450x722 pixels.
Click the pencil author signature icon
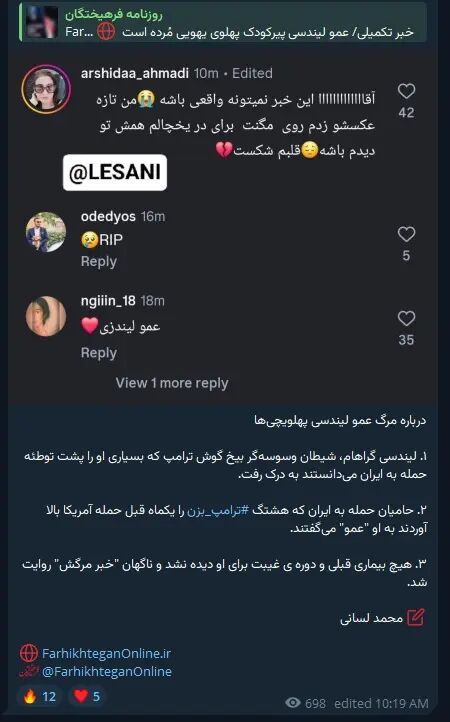point(415,617)
